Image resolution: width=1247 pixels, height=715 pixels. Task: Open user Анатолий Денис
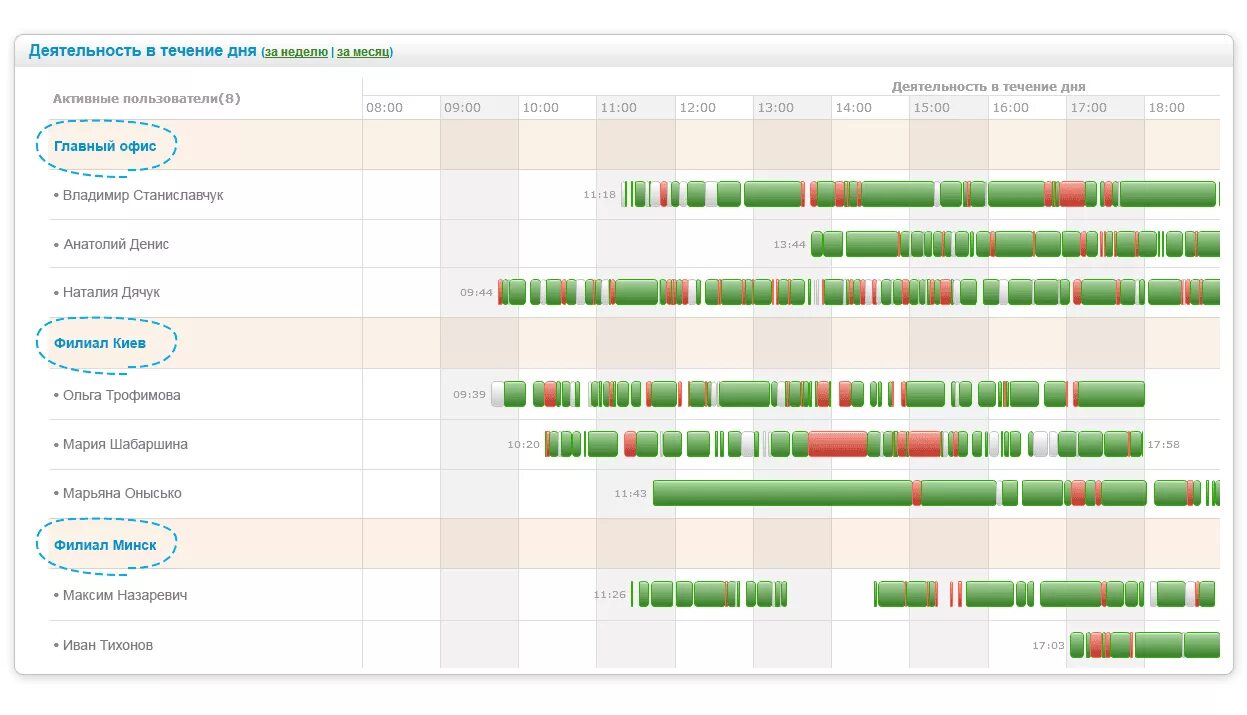point(116,244)
